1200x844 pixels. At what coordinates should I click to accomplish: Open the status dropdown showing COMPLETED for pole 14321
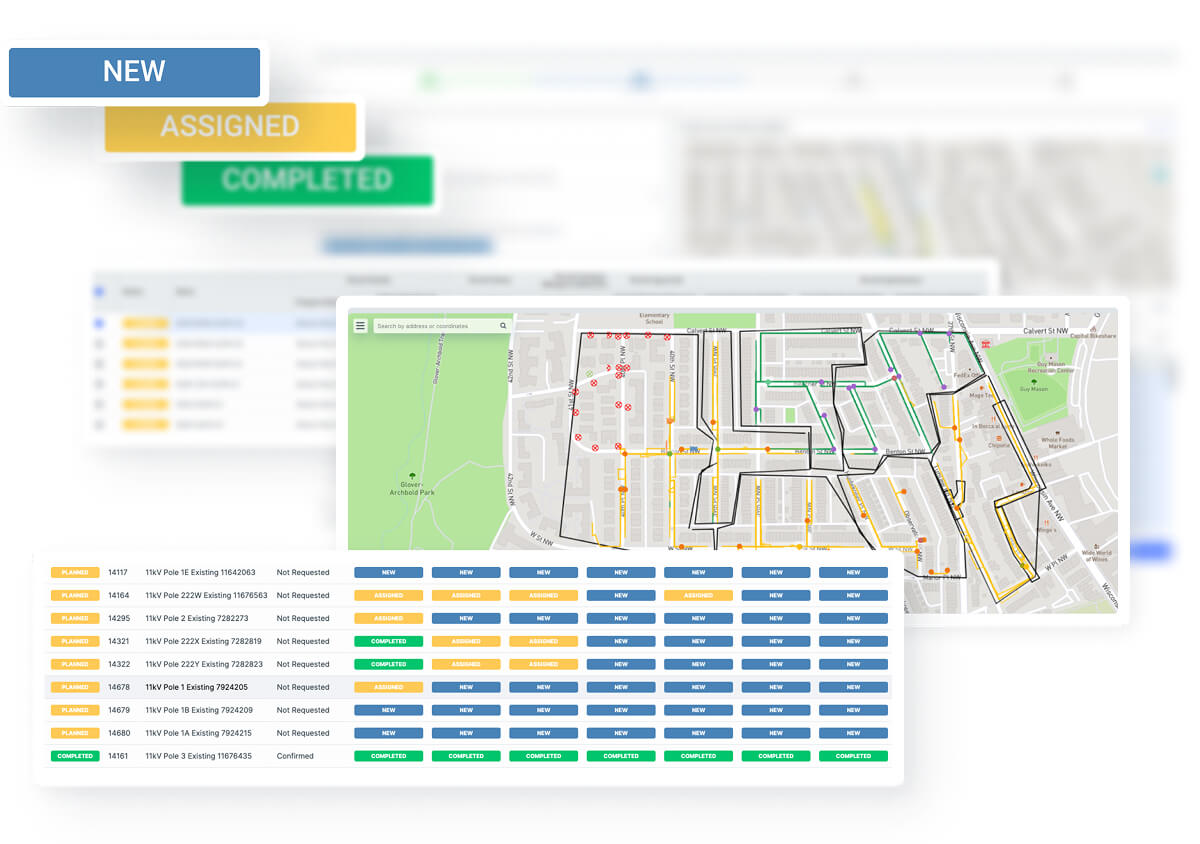[389, 641]
